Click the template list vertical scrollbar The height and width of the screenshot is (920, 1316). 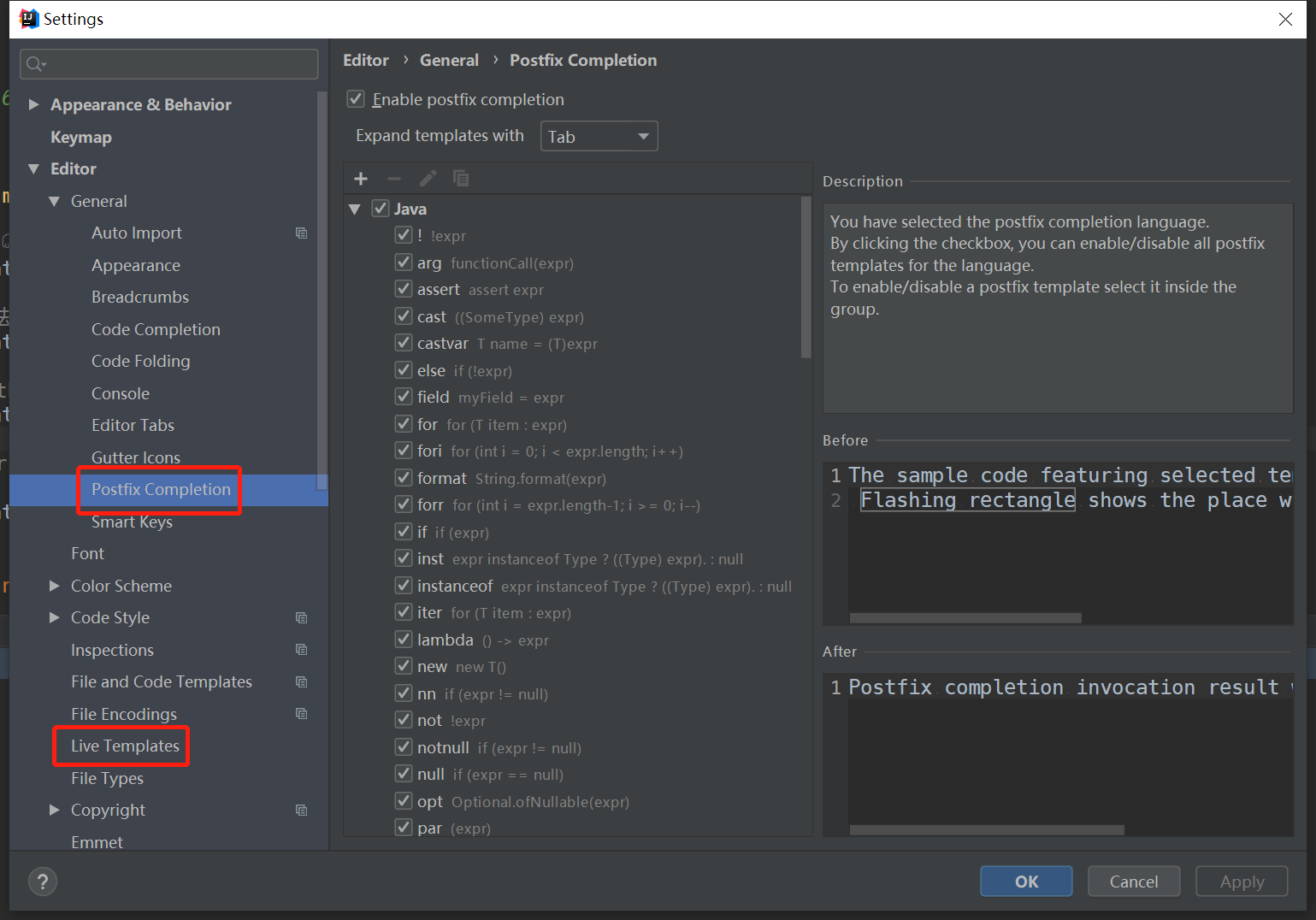(806, 278)
